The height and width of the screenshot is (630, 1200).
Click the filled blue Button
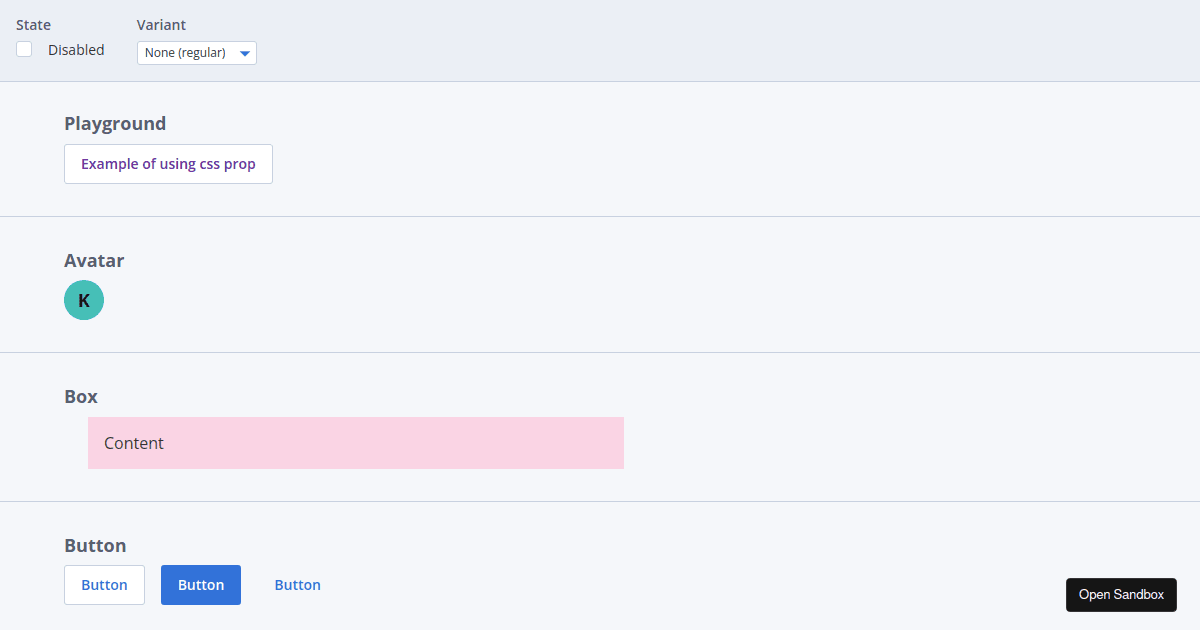(200, 584)
